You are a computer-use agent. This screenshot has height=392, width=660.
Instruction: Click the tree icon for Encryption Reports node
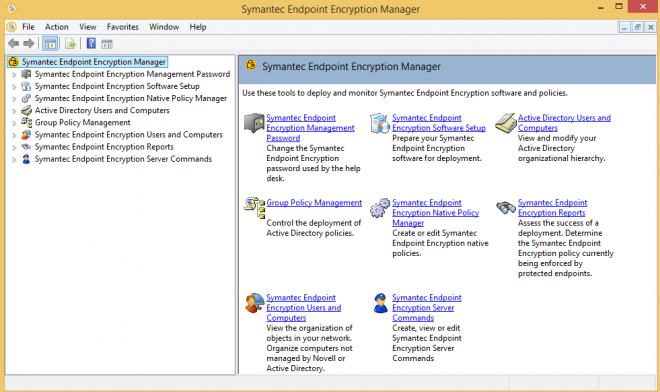[26, 147]
